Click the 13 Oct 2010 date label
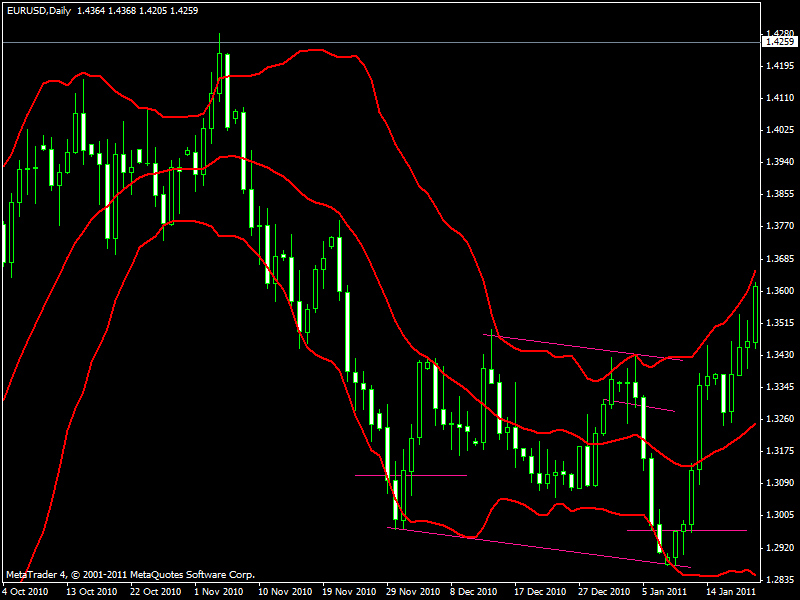 91,591
